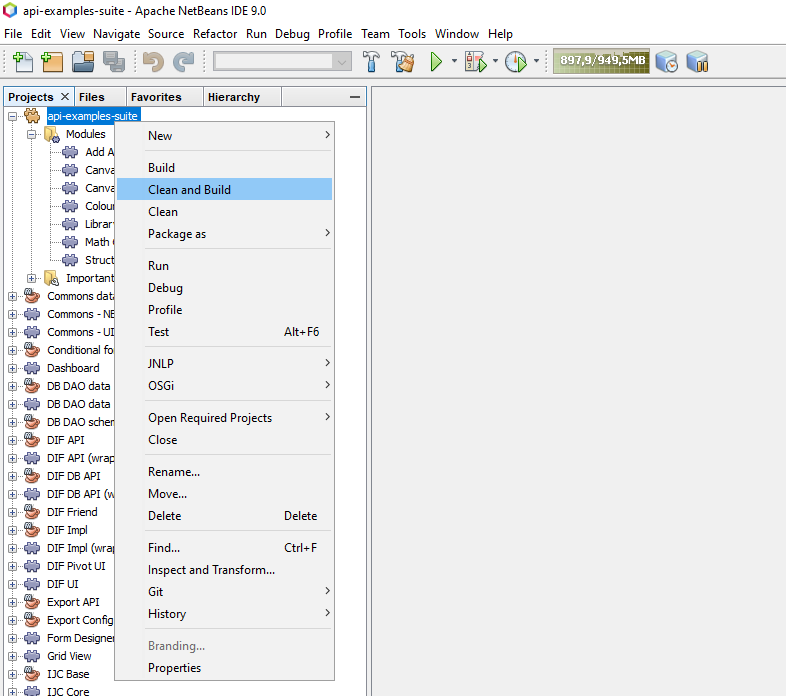786x696 pixels.
Task: Click the New File toolbar icon
Action: pyautogui.click(x=23, y=62)
